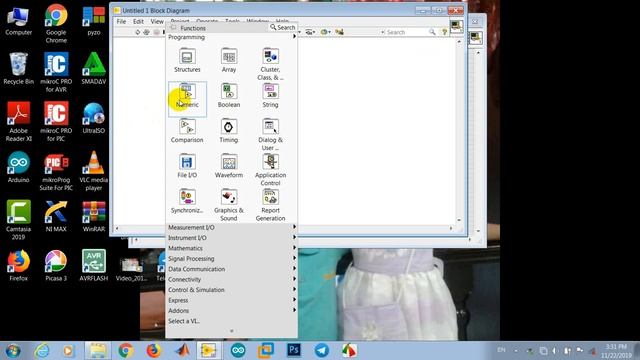
Task: Click the magnifier icon beside toolbar search
Action: 432,32
